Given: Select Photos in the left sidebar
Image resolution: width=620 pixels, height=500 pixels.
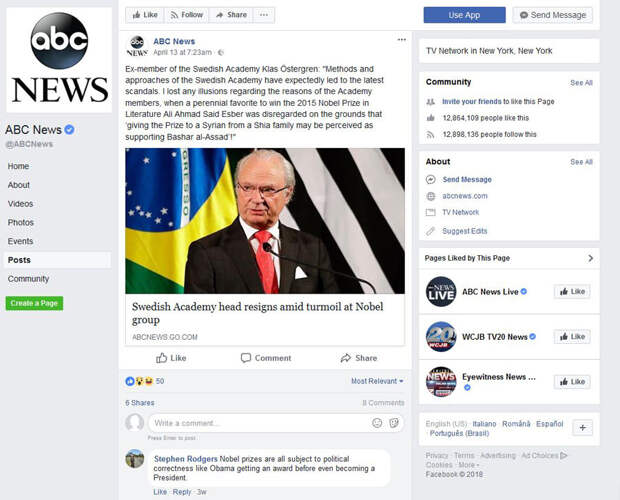Looking at the screenshot, I should 21,223.
